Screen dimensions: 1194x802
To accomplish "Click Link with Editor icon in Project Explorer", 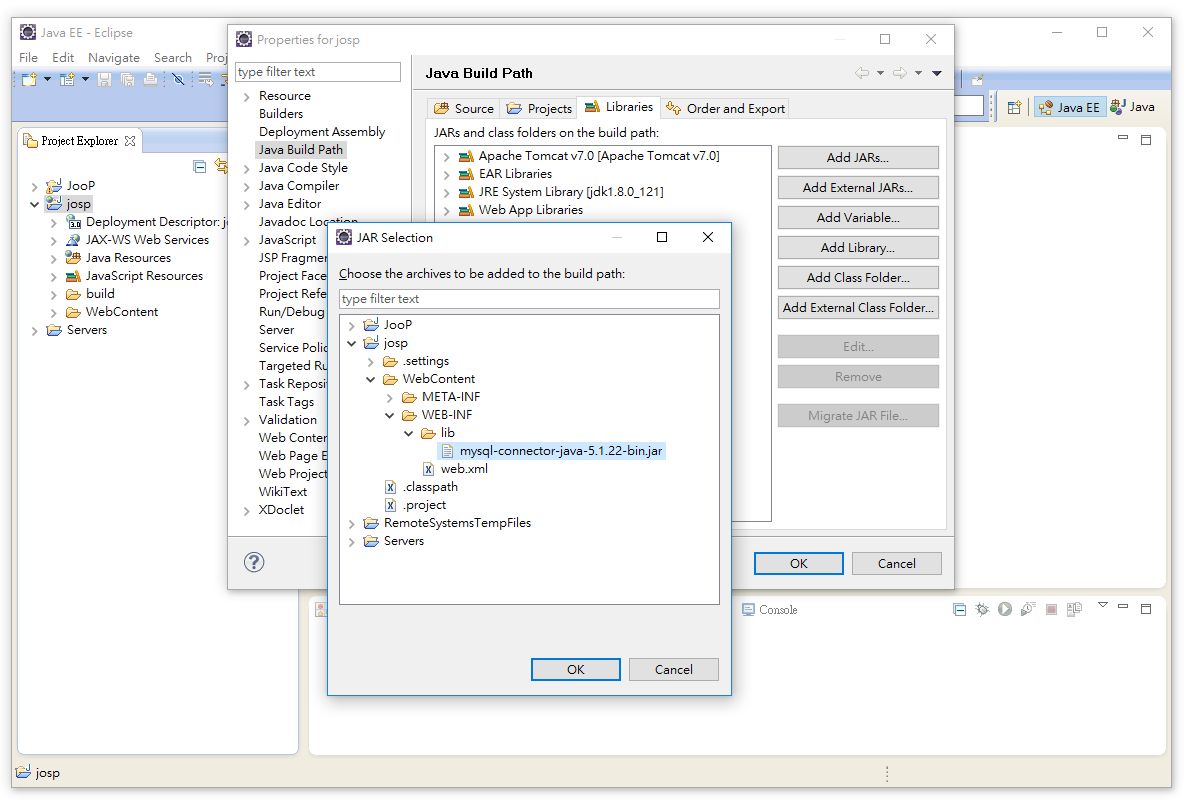I will (221, 166).
